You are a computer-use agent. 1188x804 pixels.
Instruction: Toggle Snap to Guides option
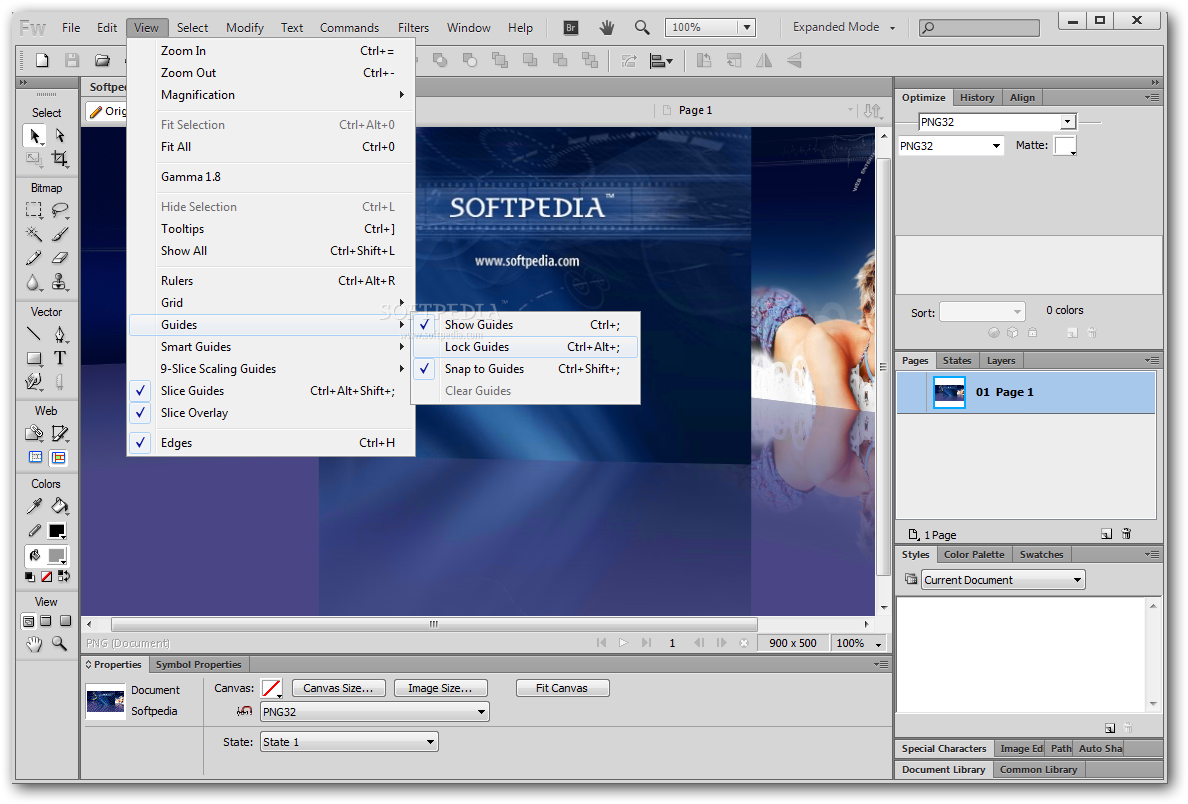526,369
